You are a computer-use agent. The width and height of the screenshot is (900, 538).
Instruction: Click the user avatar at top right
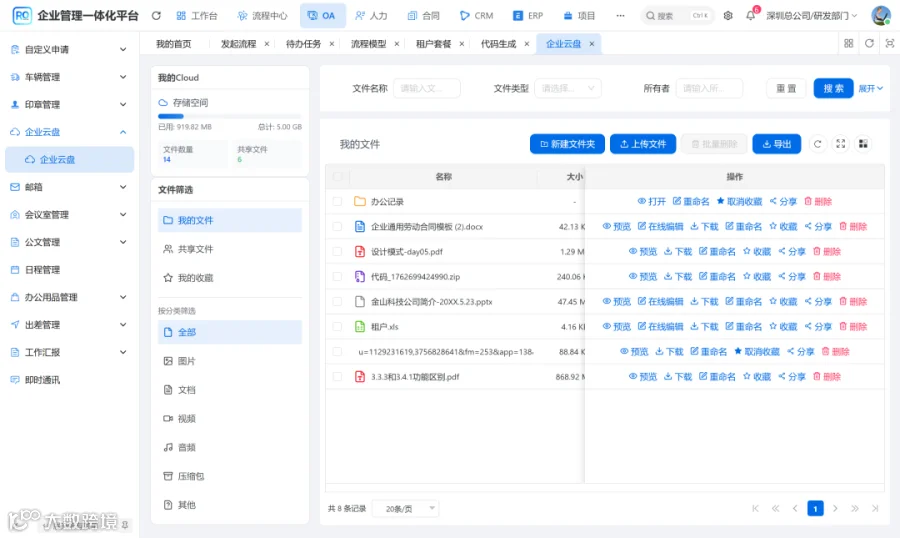(x=880, y=16)
